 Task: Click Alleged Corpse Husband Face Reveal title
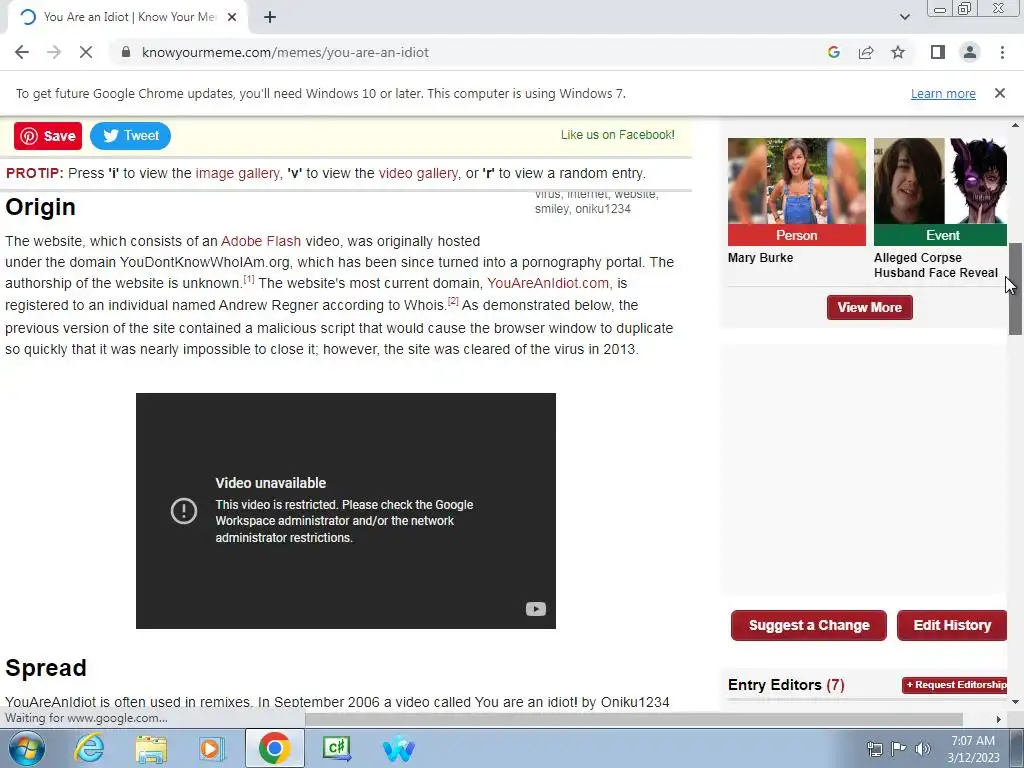[x=936, y=265]
